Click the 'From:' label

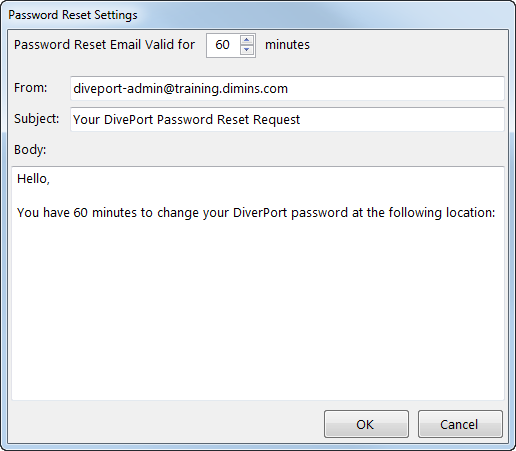point(31,88)
